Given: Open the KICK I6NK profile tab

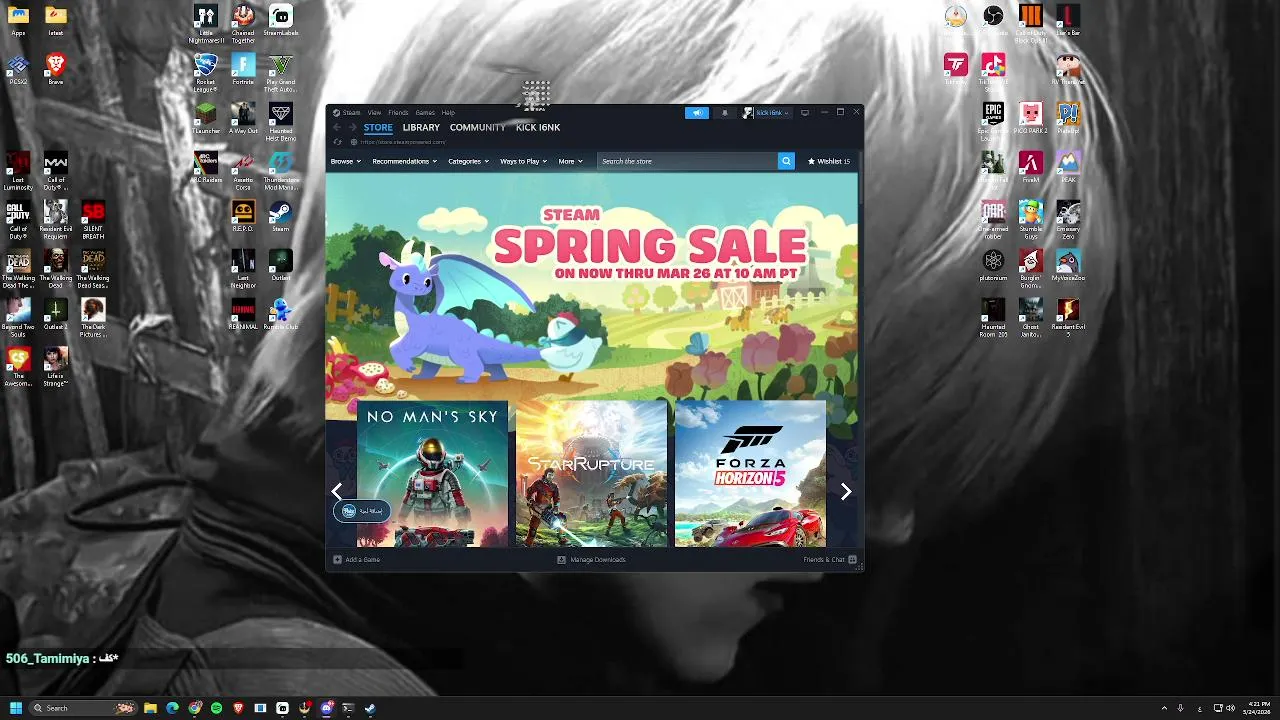Looking at the screenshot, I should tap(538, 128).
